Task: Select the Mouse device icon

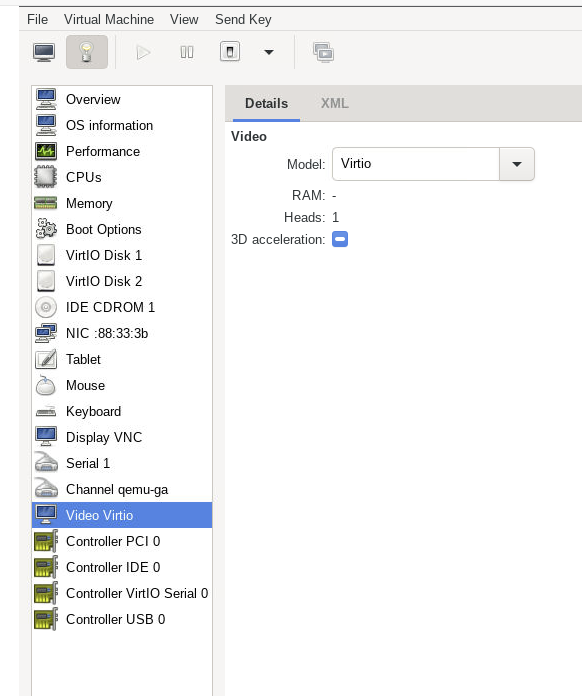Action: point(46,385)
